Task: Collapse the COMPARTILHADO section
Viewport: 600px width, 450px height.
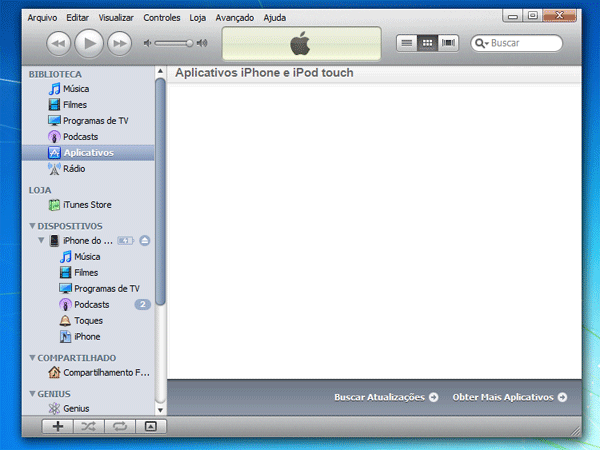Action: coord(33,358)
